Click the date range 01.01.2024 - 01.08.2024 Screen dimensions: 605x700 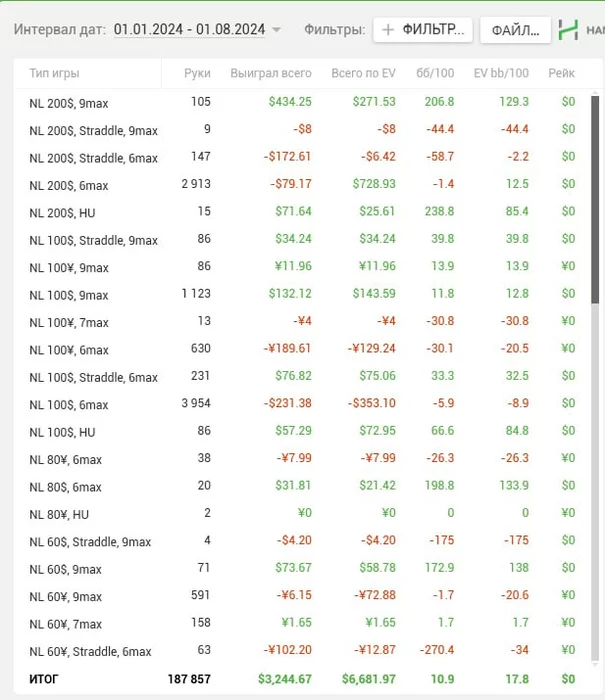tap(189, 30)
